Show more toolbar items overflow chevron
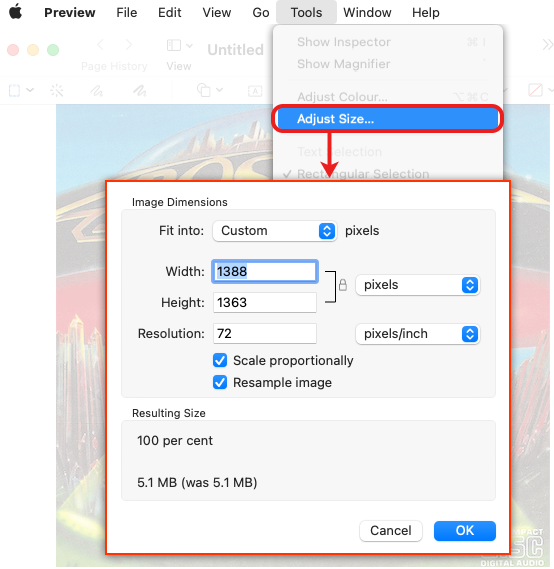Image resolution: width=554 pixels, height=569 pixels. point(547,45)
